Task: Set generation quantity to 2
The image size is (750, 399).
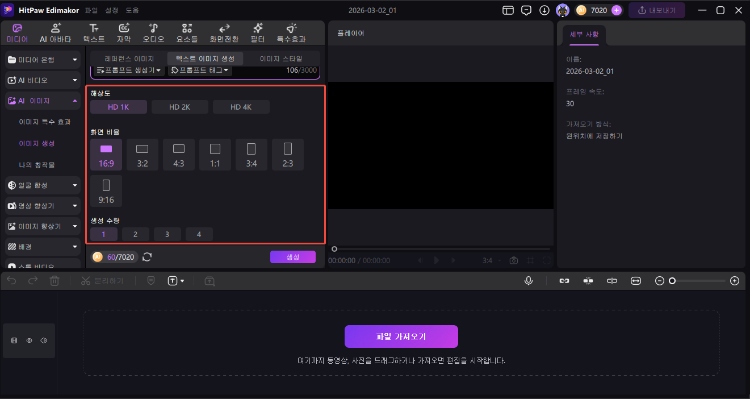Action: click(x=135, y=234)
